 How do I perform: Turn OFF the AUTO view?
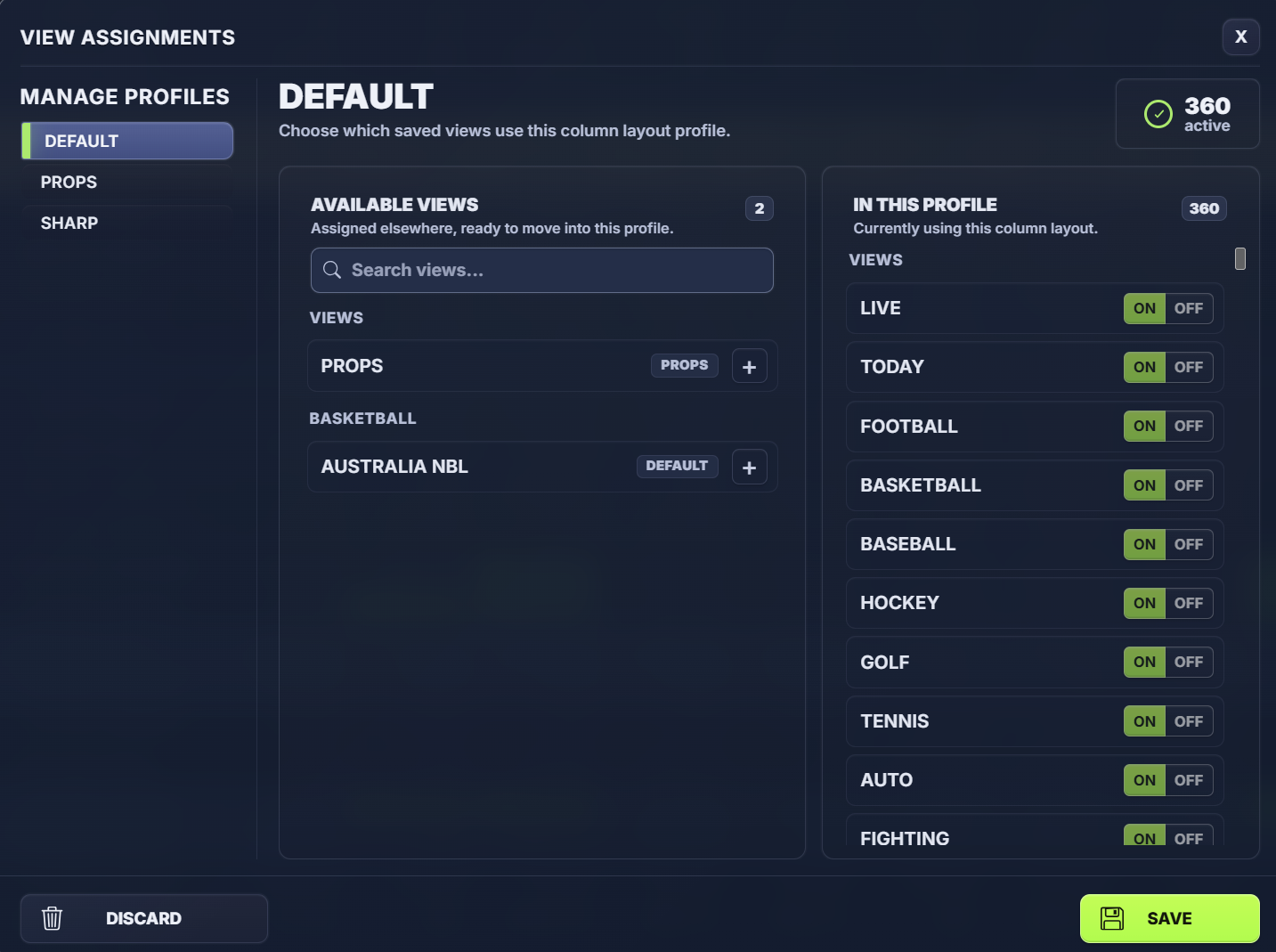click(x=1189, y=780)
